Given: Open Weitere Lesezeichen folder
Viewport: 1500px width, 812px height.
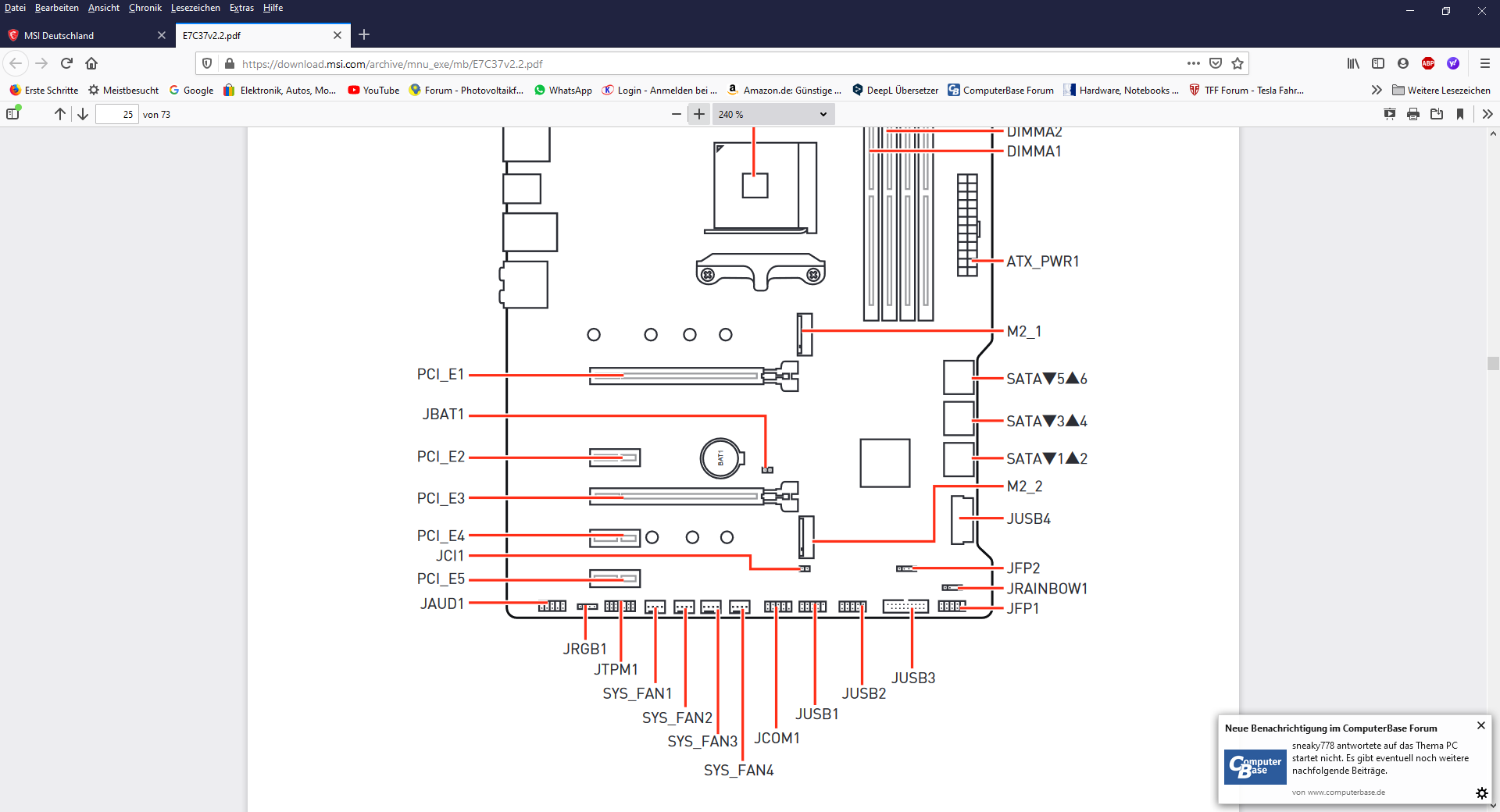Looking at the screenshot, I should pyautogui.click(x=1441, y=91).
